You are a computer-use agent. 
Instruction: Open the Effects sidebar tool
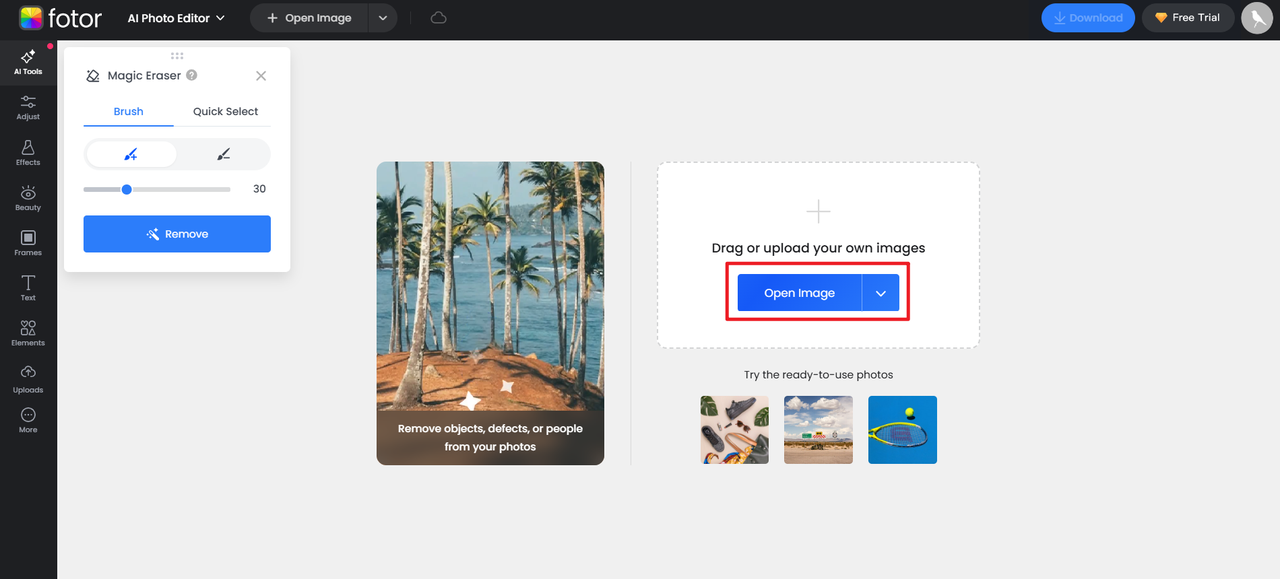click(x=28, y=153)
